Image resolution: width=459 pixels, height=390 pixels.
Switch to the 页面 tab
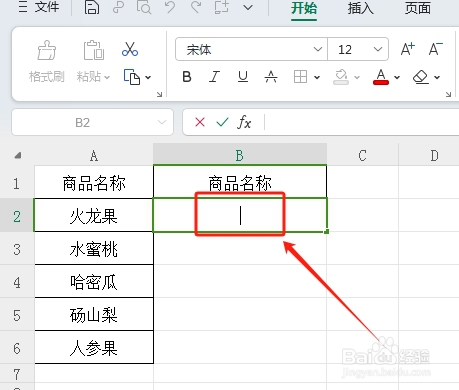click(x=418, y=8)
